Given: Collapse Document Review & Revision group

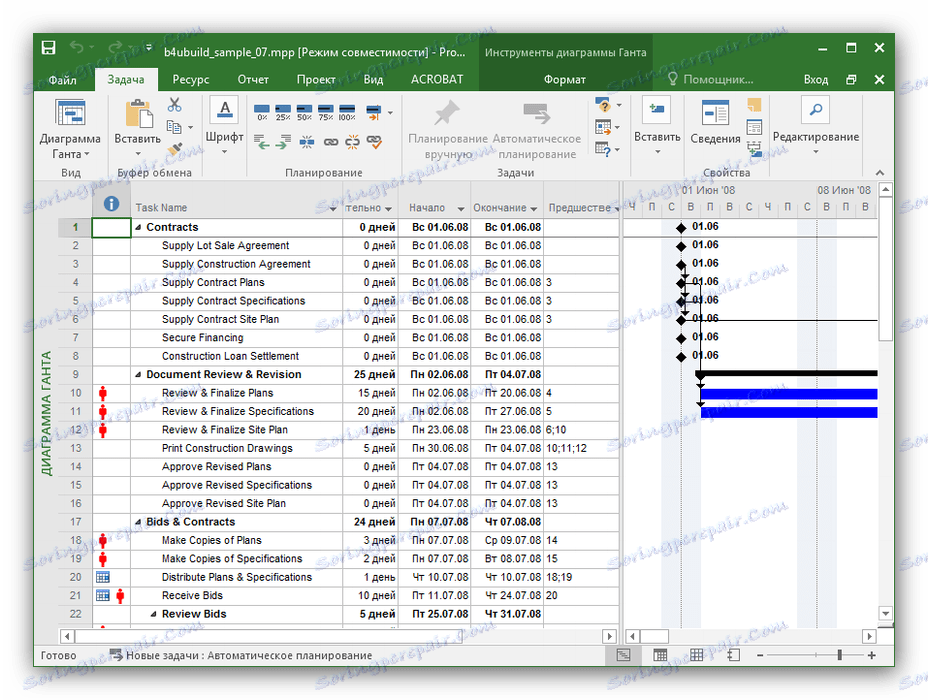Looking at the screenshot, I should tap(138, 375).
